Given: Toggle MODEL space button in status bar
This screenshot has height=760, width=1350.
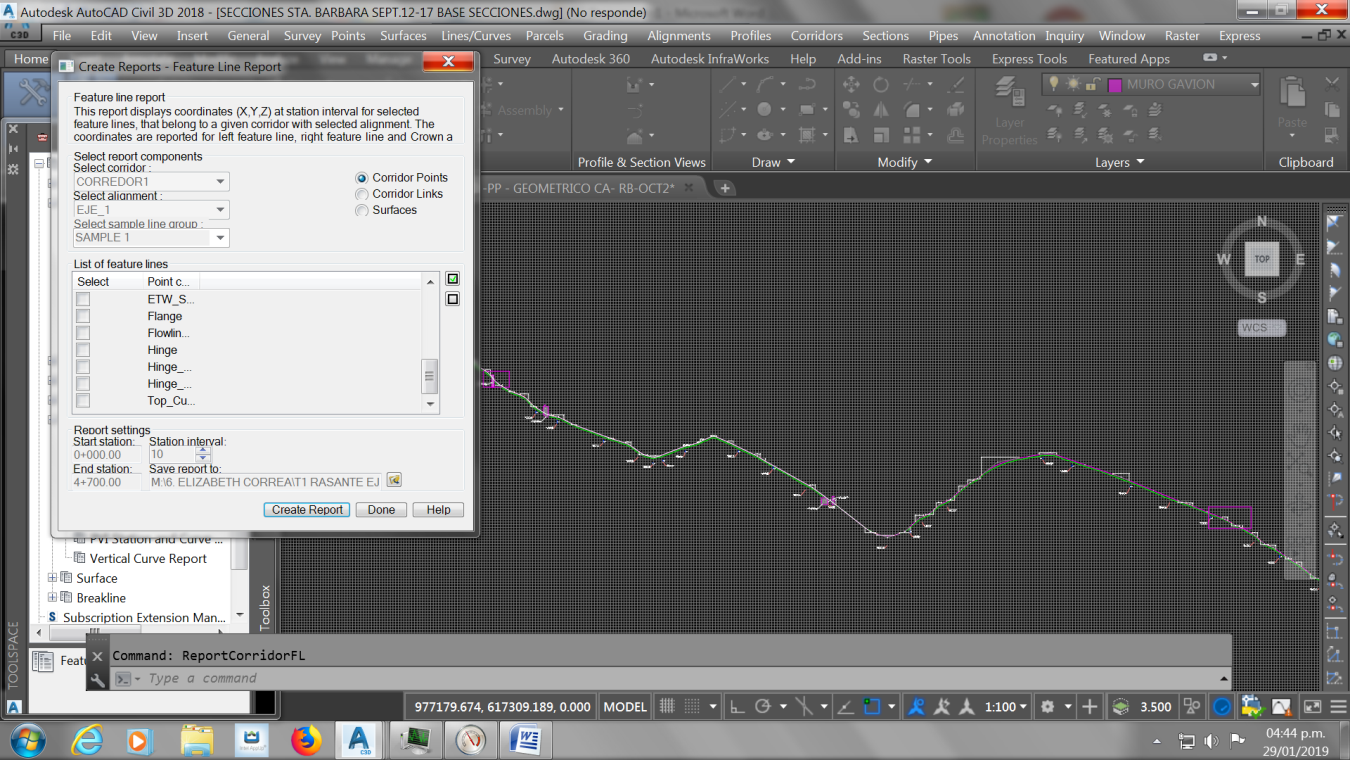Looking at the screenshot, I should tap(625, 706).
